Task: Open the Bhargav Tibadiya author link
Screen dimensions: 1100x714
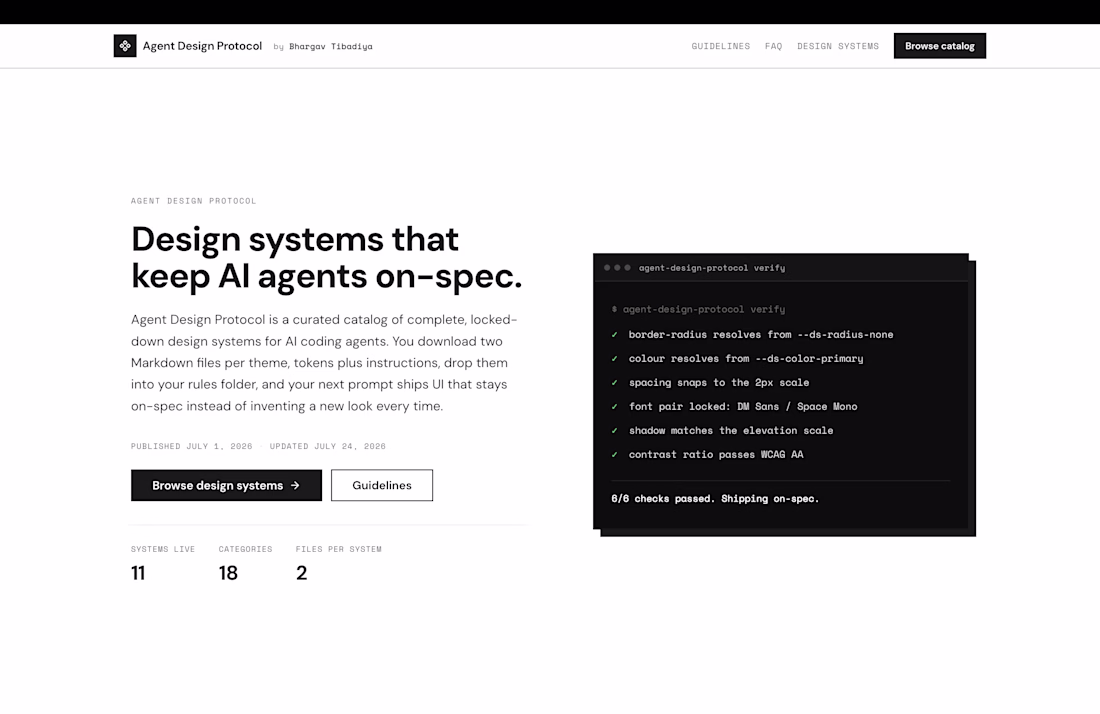Action: click(x=330, y=46)
